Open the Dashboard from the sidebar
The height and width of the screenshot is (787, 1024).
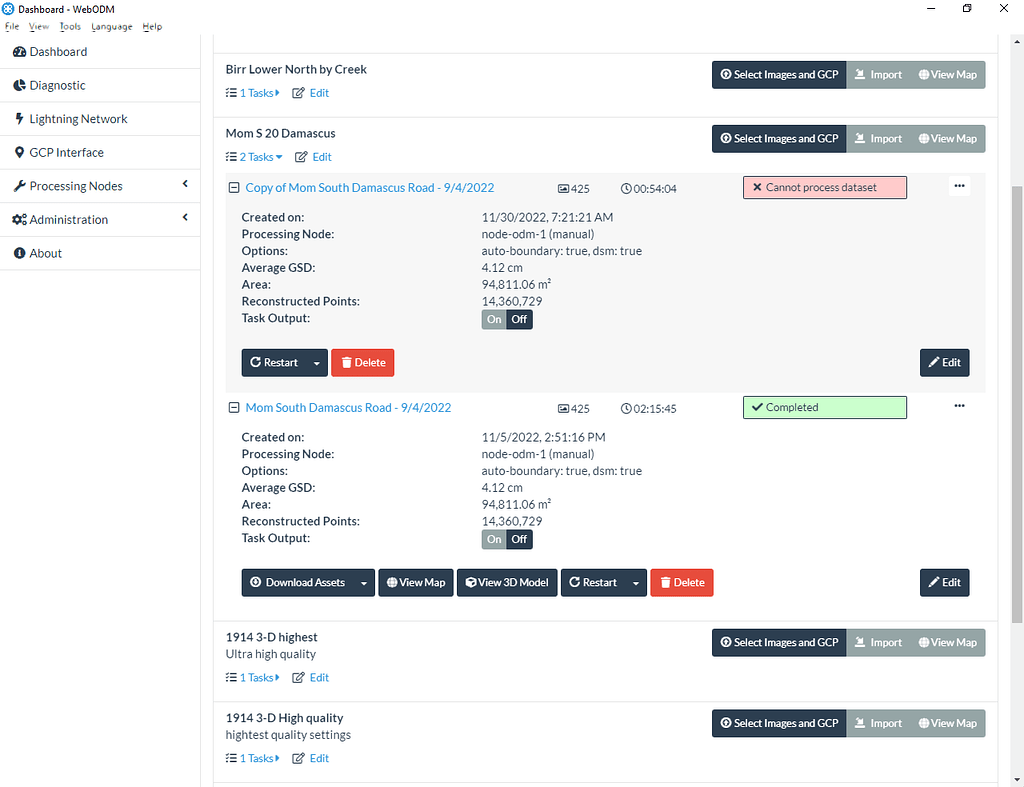tap(58, 51)
